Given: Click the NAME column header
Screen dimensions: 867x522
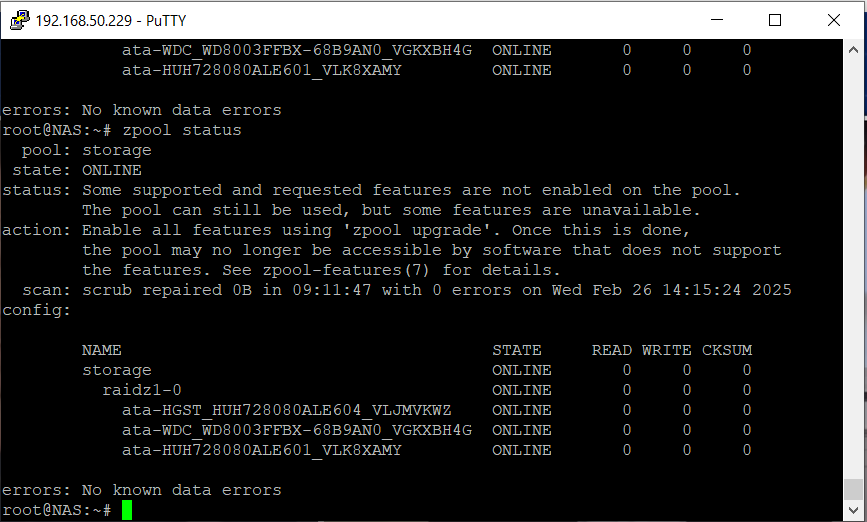Looking at the screenshot, I should pos(101,350).
